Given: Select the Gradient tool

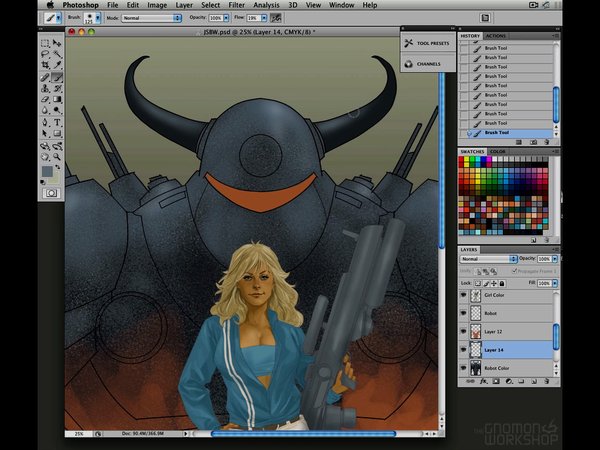Looking at the screenshot, I should click(x=57, y=99).
